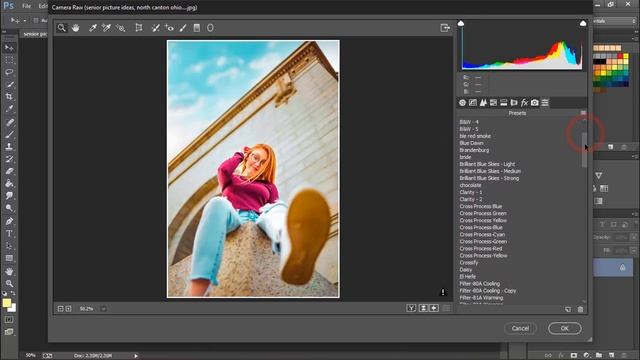Click the Cancel button

(520, 328)
